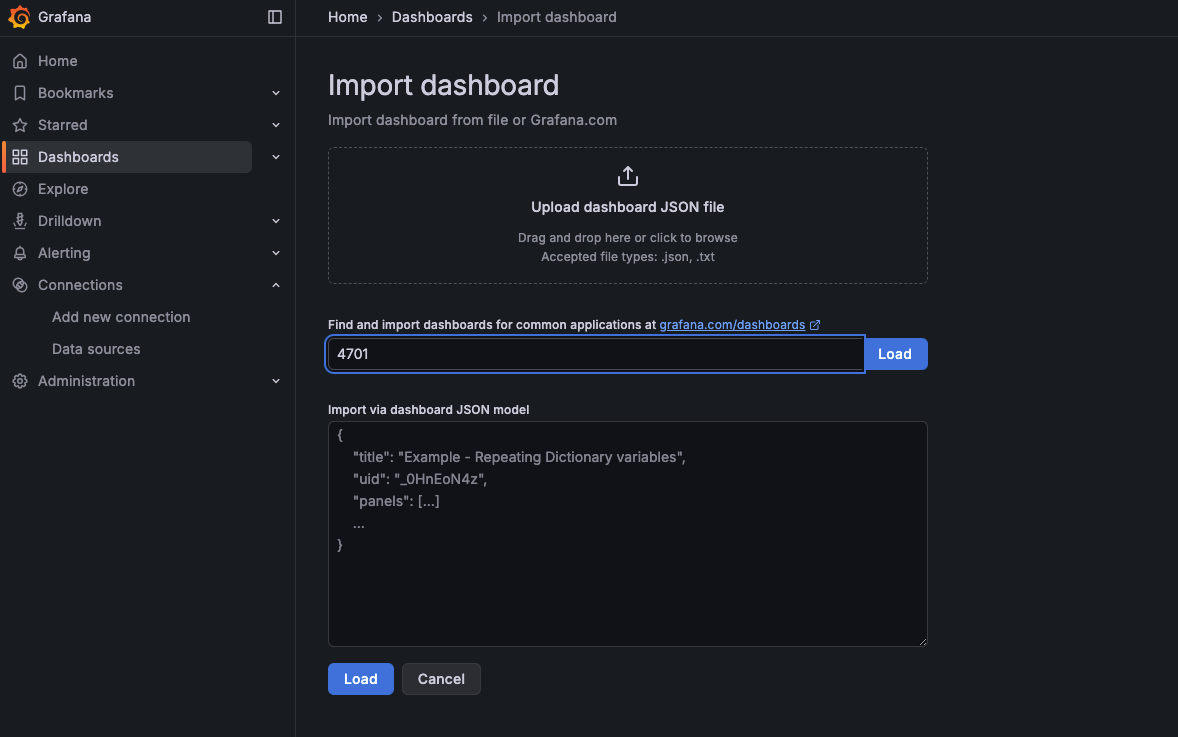Click the Administration gear icon

click(20, 381)
